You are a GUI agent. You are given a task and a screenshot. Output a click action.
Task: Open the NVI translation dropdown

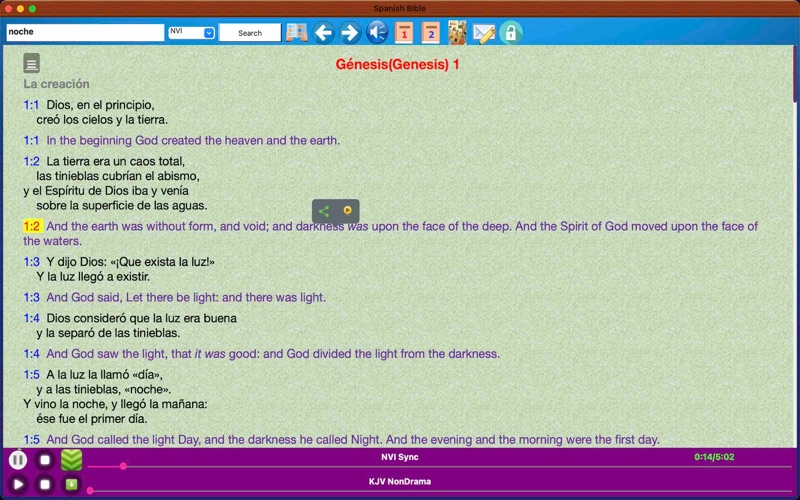point(191,32)
